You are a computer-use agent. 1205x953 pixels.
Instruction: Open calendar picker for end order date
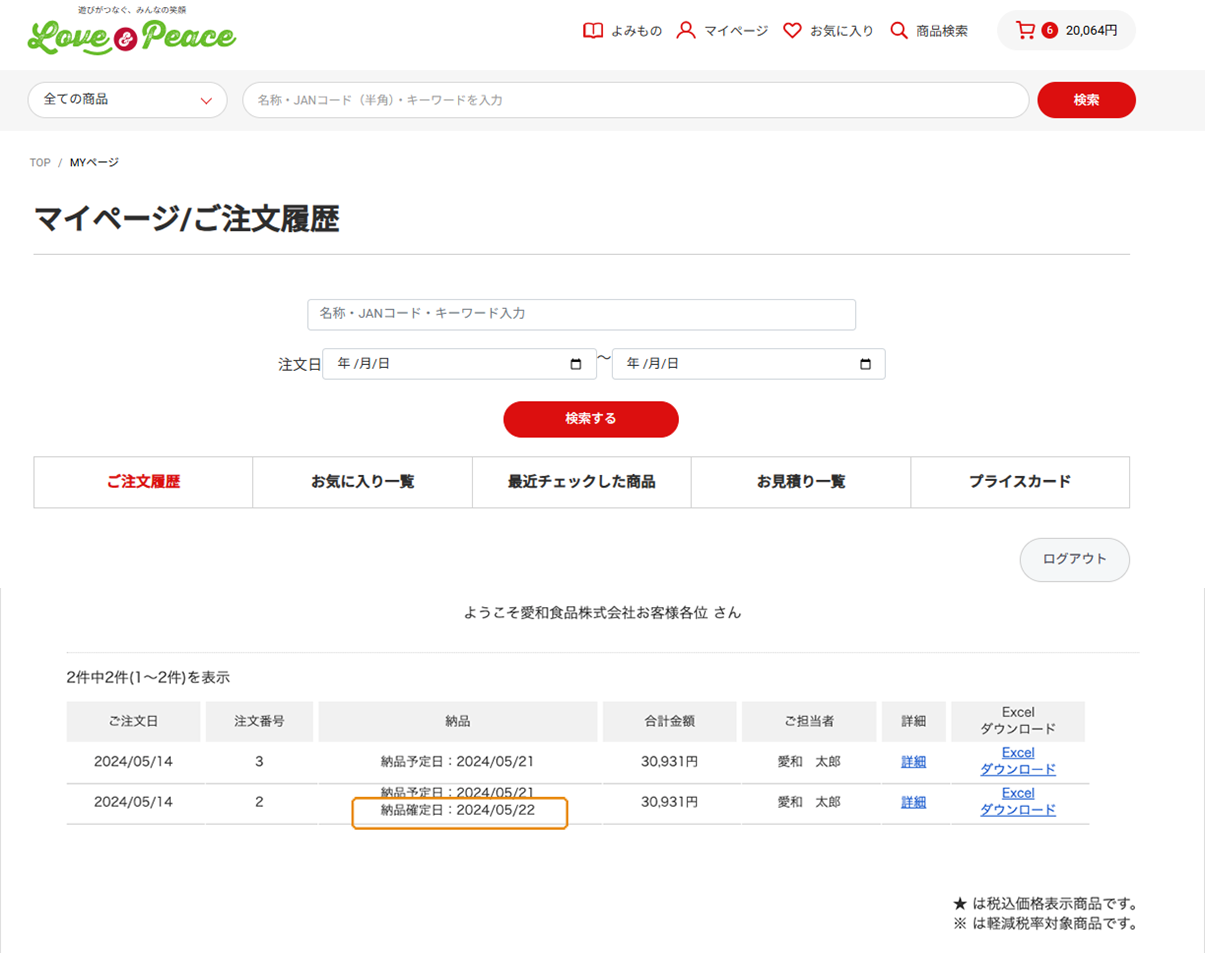point(865,364)
